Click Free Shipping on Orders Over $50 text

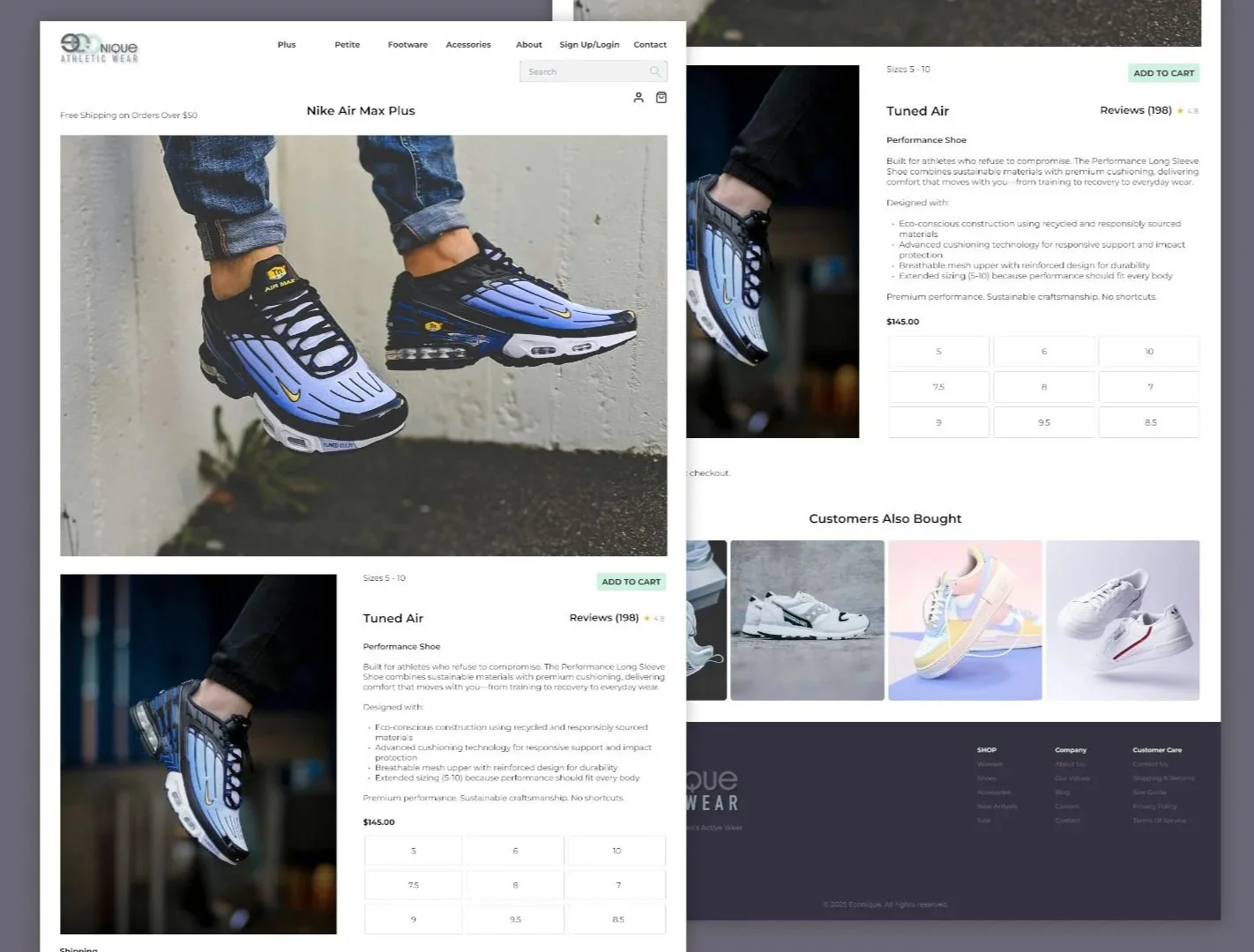point(129,115)
